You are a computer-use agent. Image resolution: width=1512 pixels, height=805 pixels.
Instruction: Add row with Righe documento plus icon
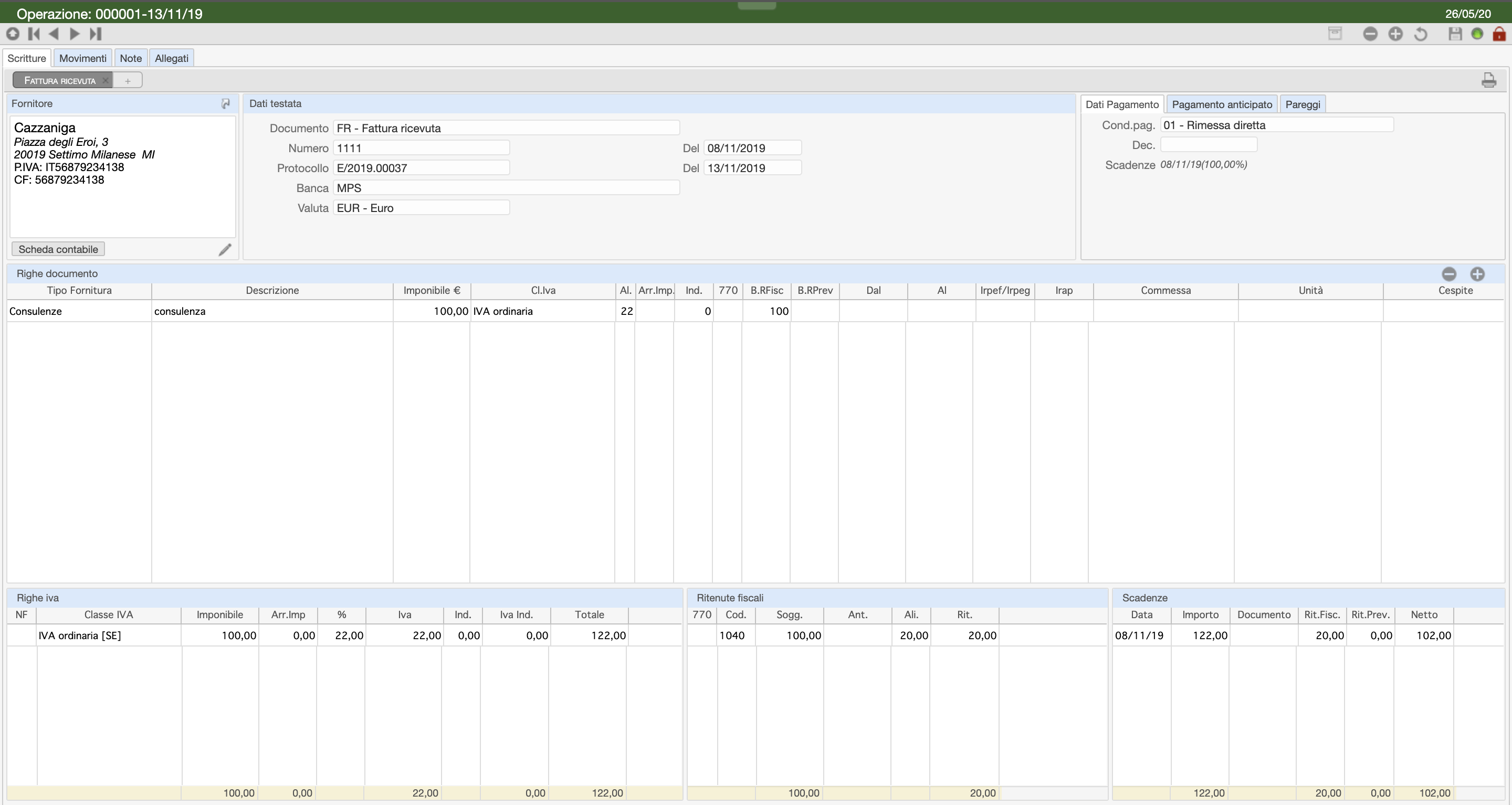[1477, 273]
